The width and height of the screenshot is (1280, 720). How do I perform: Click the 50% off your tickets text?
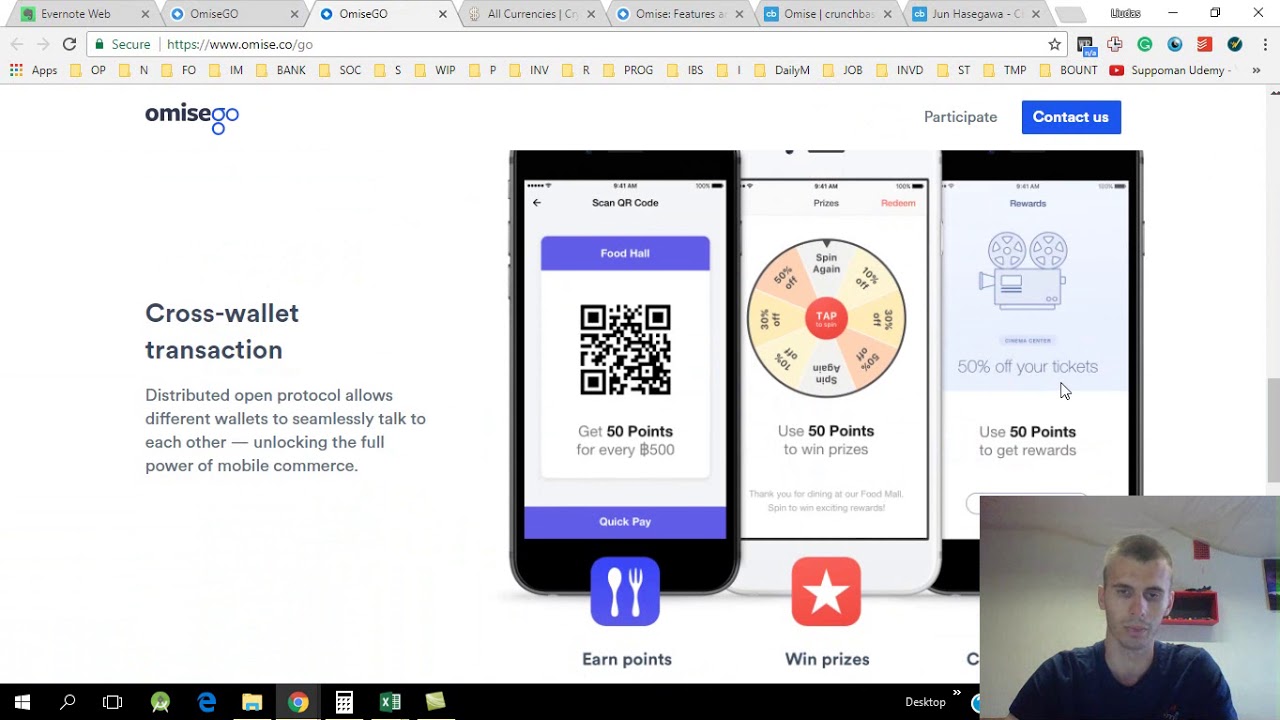[1027, 367]
